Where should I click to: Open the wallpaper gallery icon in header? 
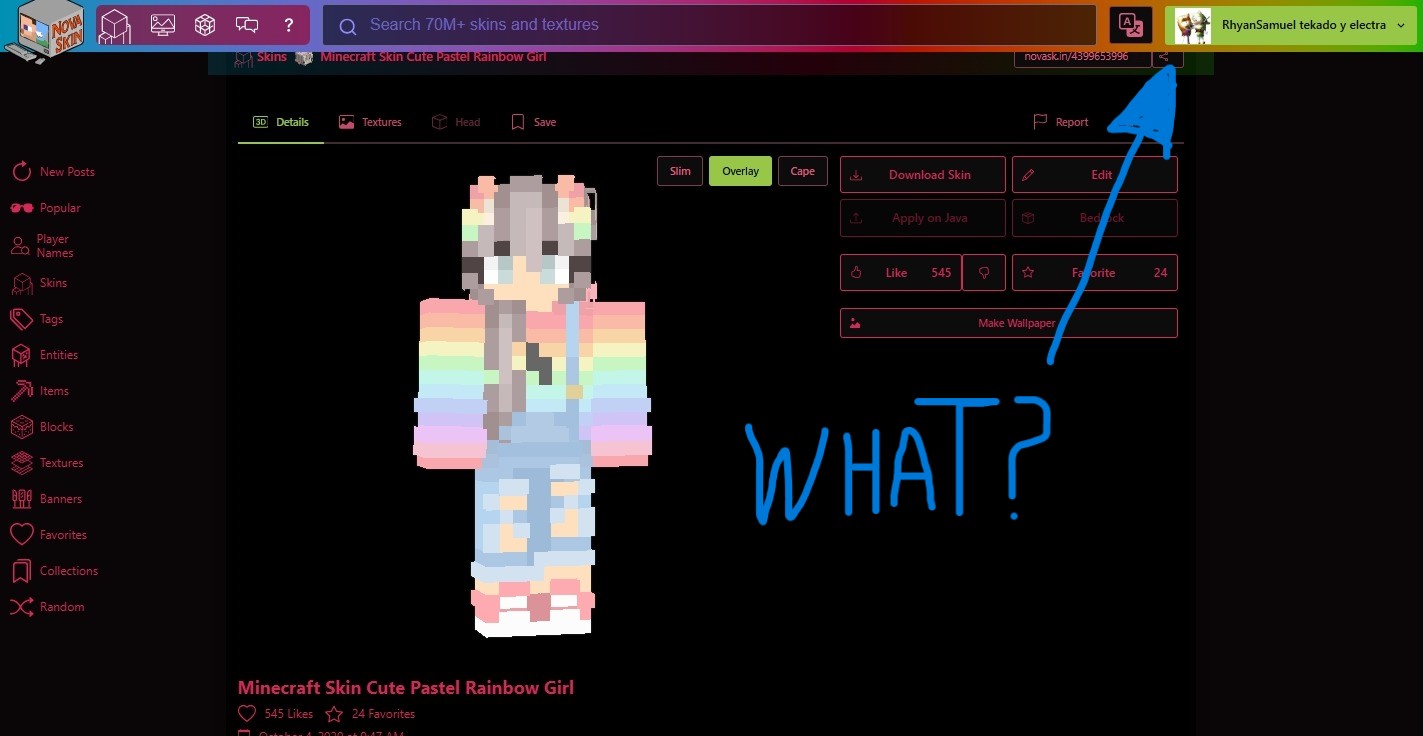[162, 25]
